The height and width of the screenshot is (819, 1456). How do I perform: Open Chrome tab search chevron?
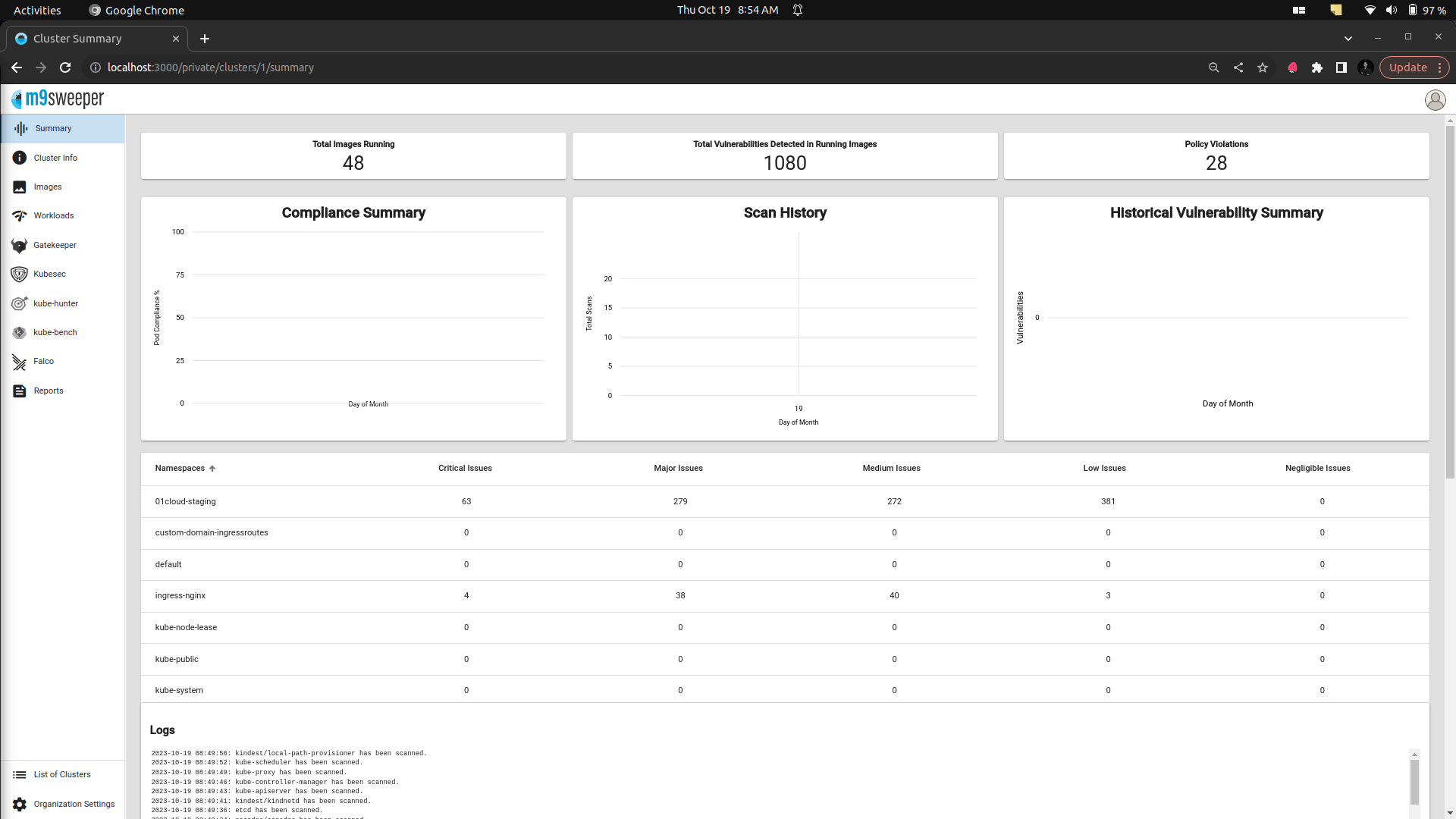point(1348,38)
